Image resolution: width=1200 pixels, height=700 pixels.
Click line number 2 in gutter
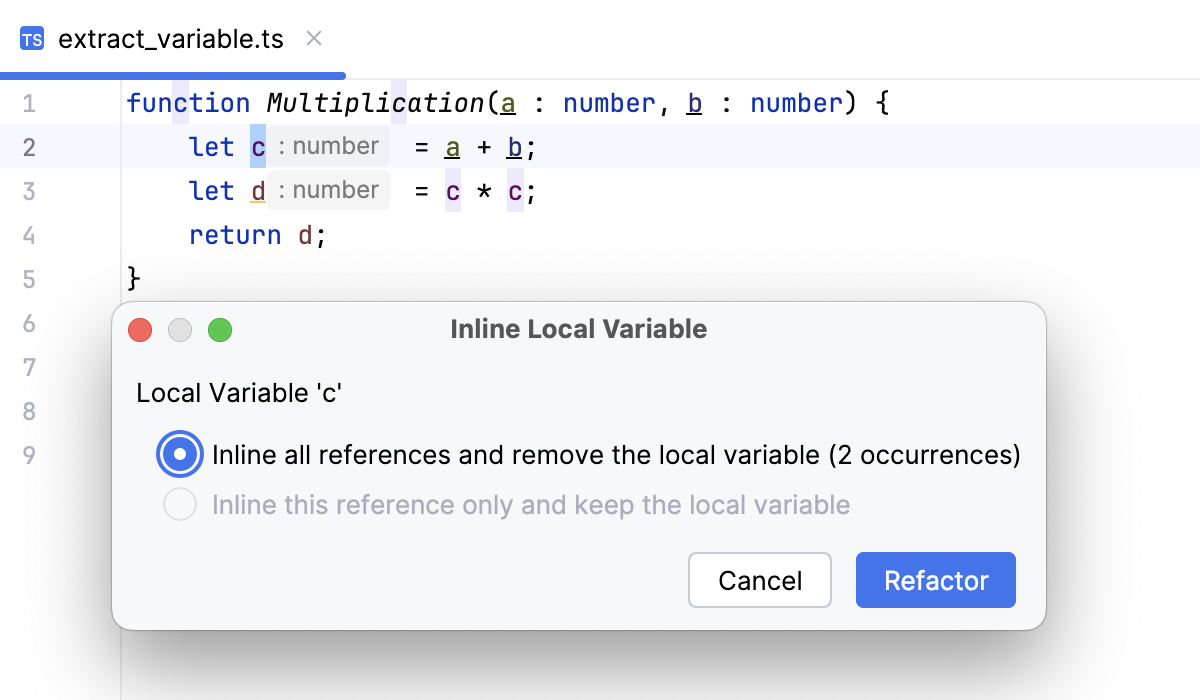coord(28,147)
